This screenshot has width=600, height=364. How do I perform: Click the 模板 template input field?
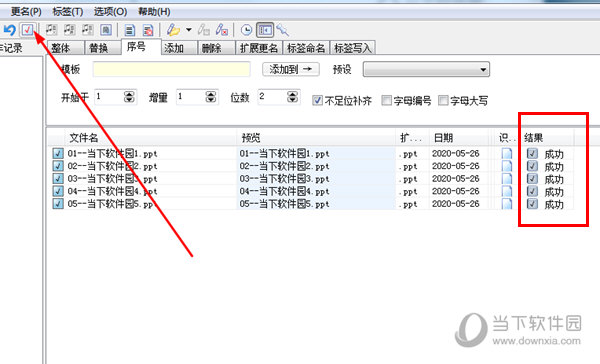(171, 69)
